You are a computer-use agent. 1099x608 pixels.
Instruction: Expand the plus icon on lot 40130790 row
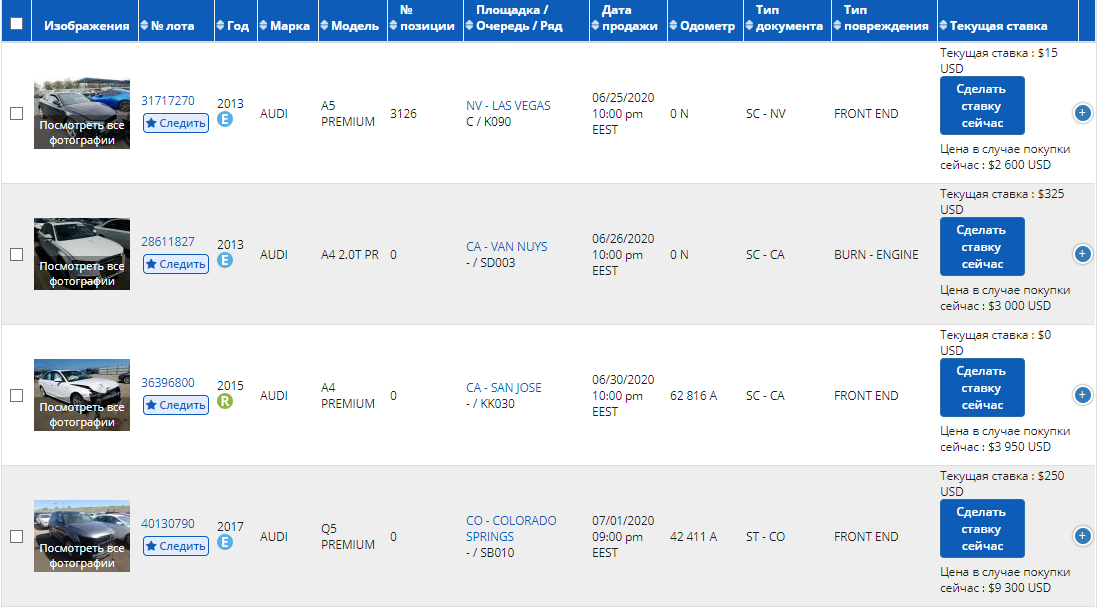click(x=1082, y=536)
